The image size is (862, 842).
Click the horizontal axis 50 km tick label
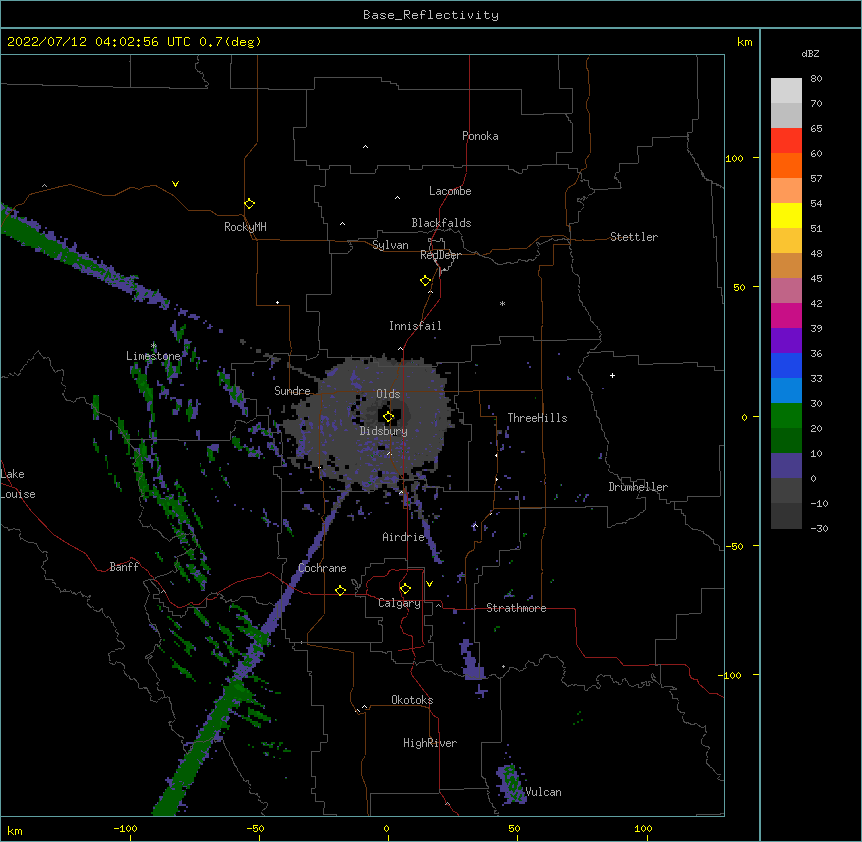pos(514,828)
